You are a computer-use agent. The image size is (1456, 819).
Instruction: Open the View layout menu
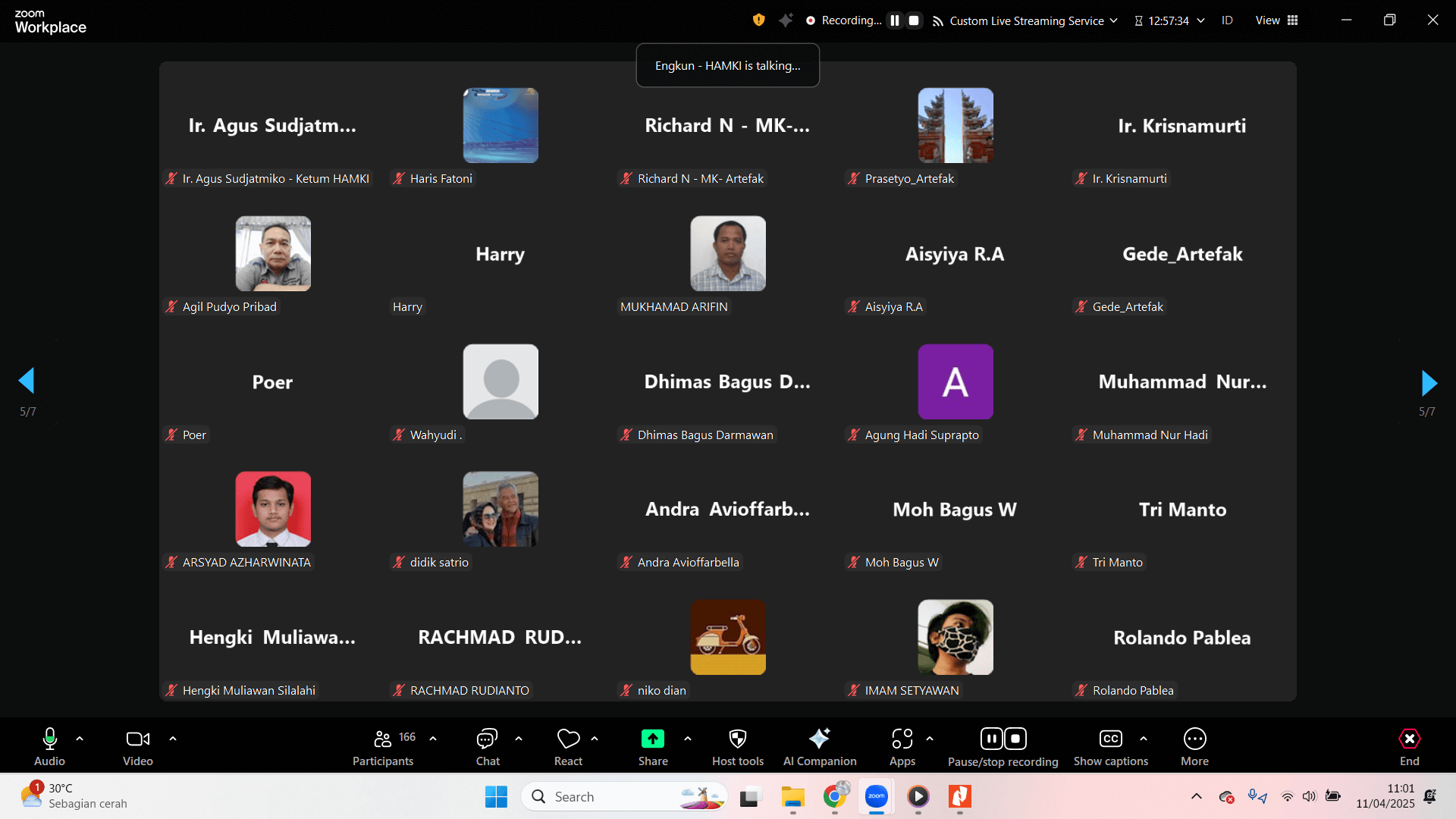pos(1277,20)
